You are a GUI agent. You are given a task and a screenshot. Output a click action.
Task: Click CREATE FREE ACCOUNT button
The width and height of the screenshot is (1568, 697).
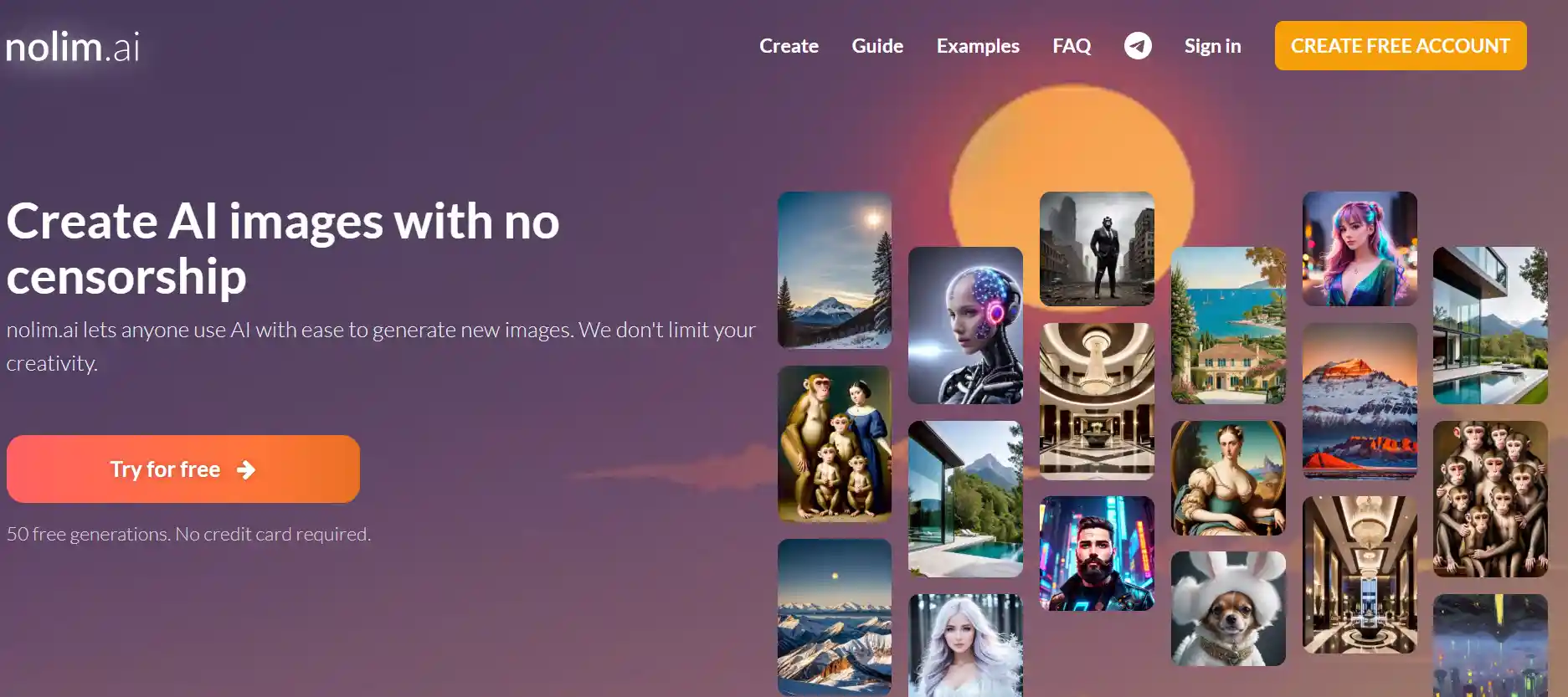coord(1401,45)
